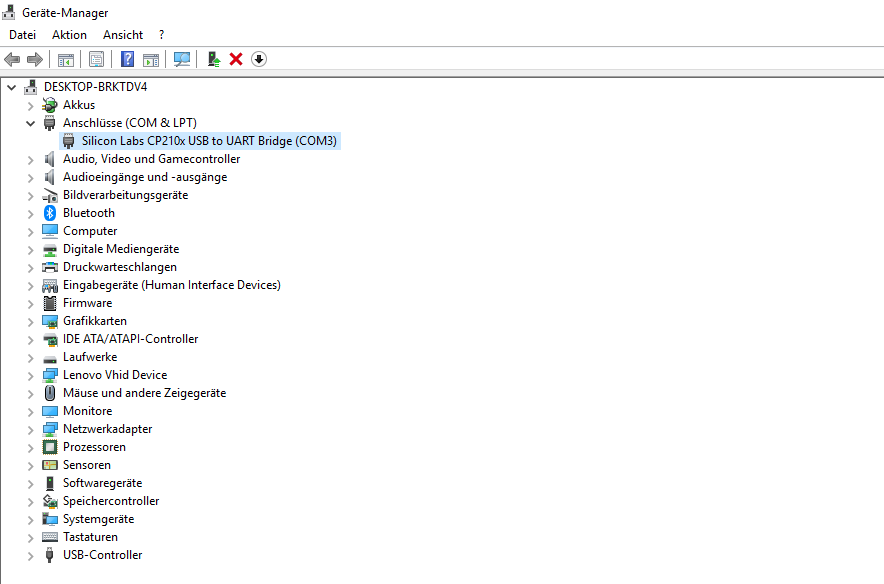The image size is (884, 584).
Task: Click the USB-Controller plug icon
Action: [x=50, y=555]
